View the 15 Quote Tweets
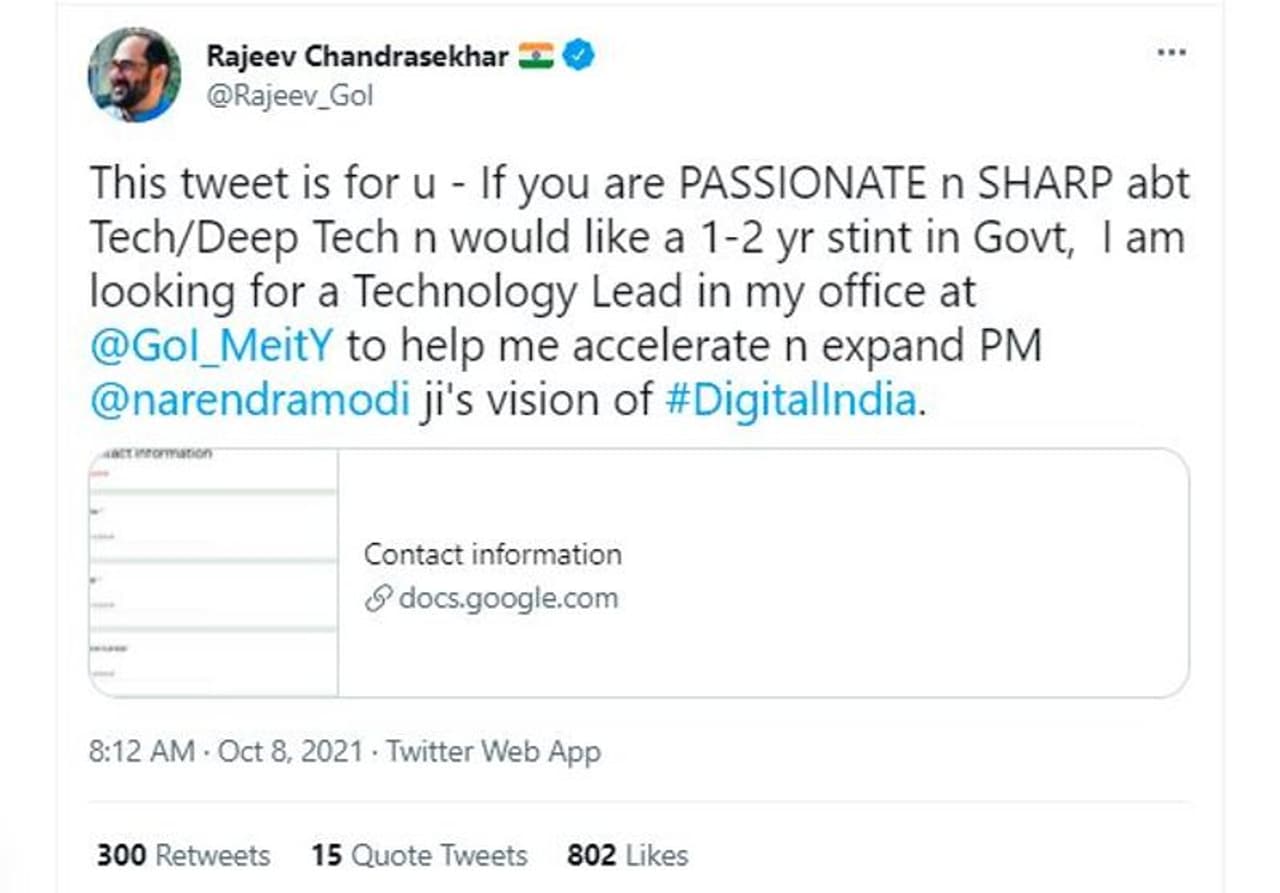The image size is (1280, 893). tap(419, 856)
